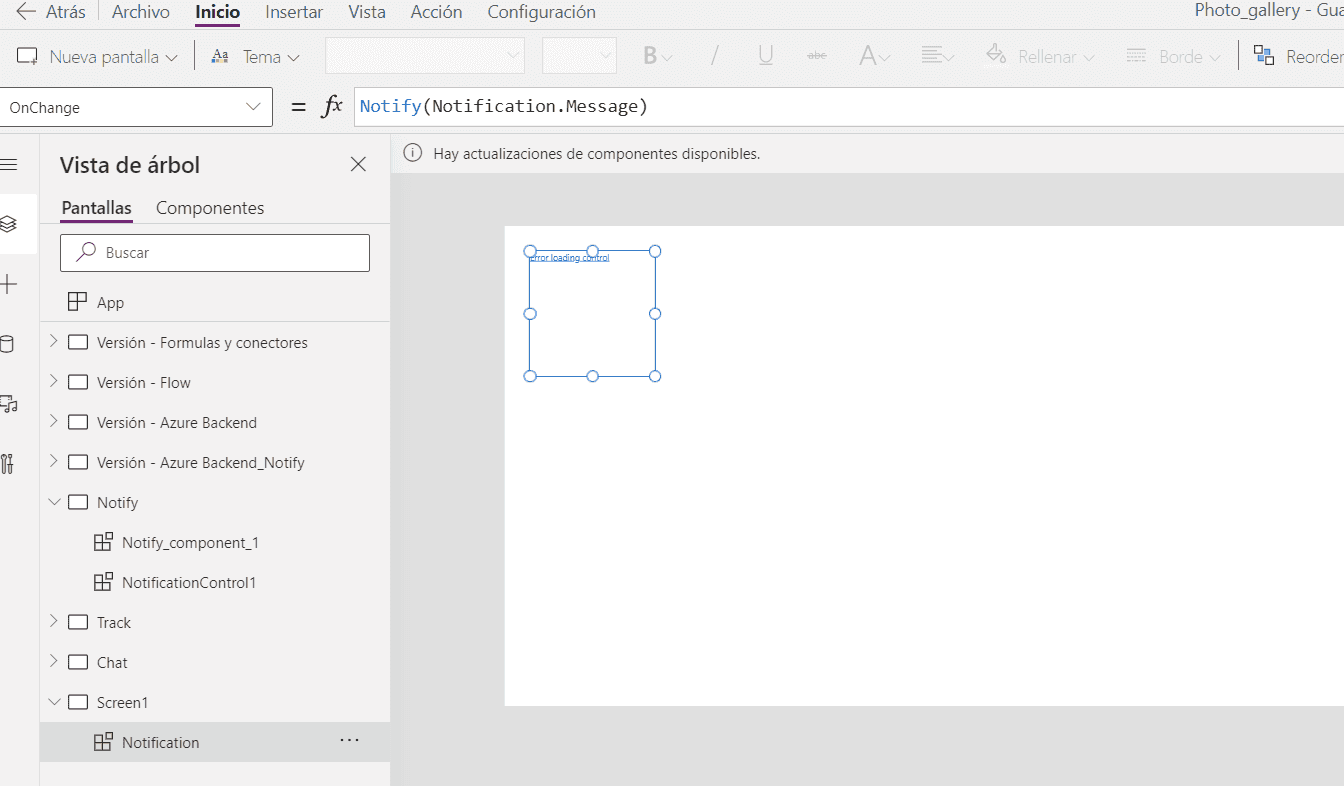
Task: Toggle bold formatting
Action: click(657, 56)
